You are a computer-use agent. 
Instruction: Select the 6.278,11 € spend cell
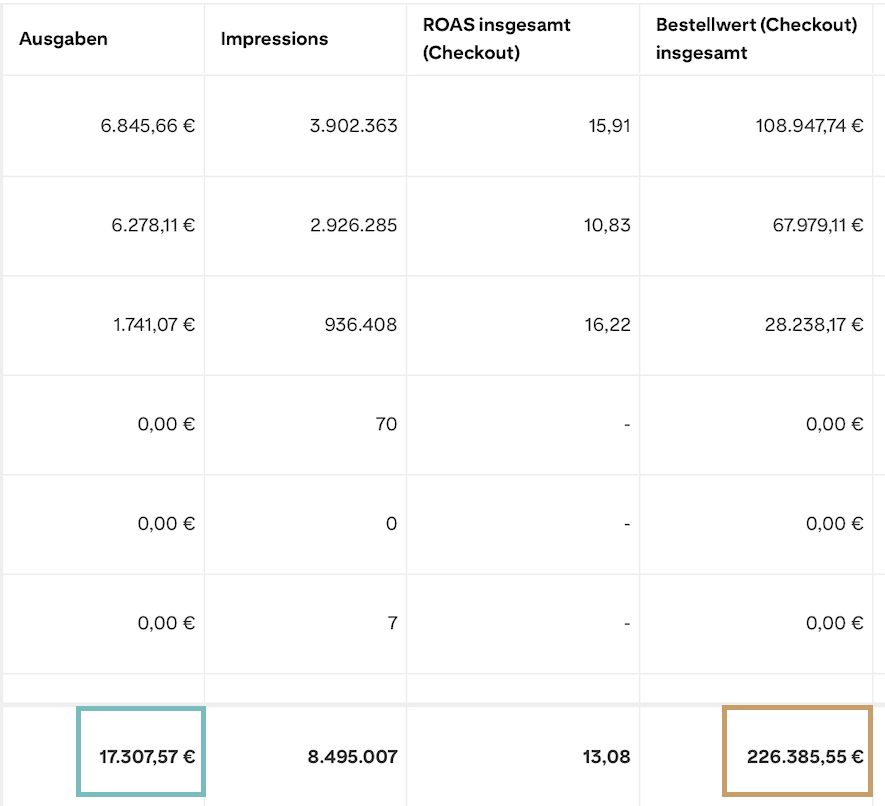click(x=153, y=225)
